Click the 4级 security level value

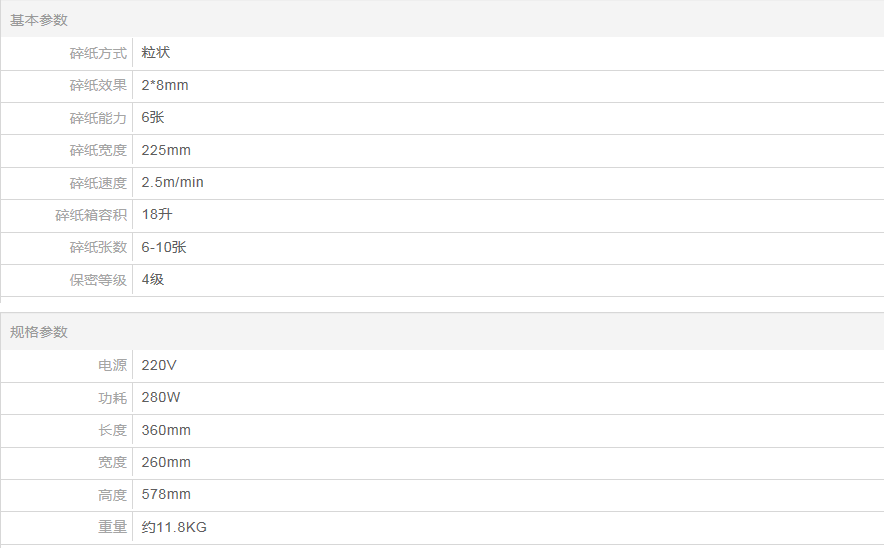[153, 280]
